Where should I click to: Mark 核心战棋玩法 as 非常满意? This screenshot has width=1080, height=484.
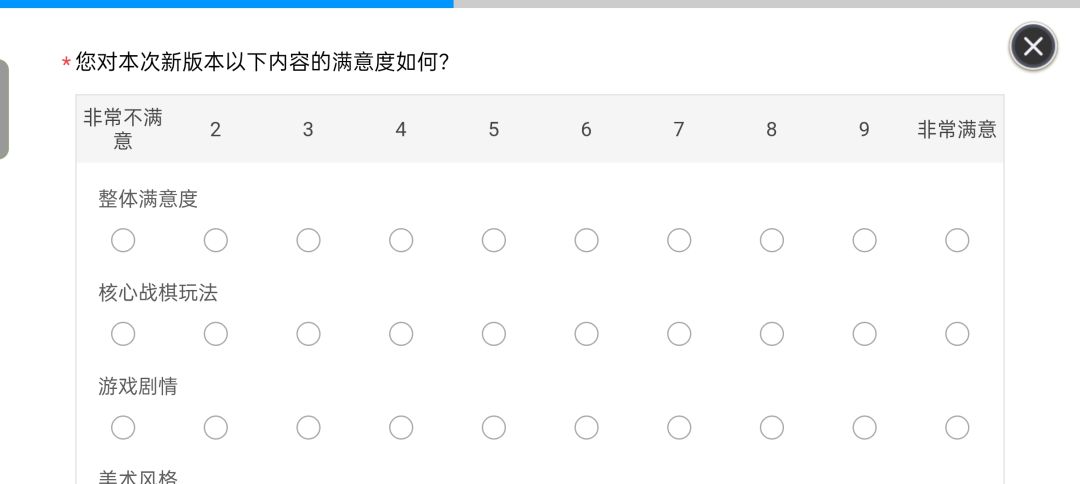pos(957,334)
